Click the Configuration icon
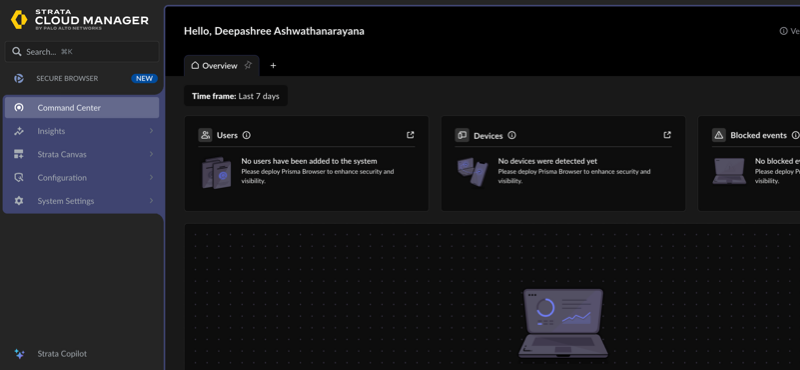This screenshot has width=800, height=370. click(x=19, y=178)
